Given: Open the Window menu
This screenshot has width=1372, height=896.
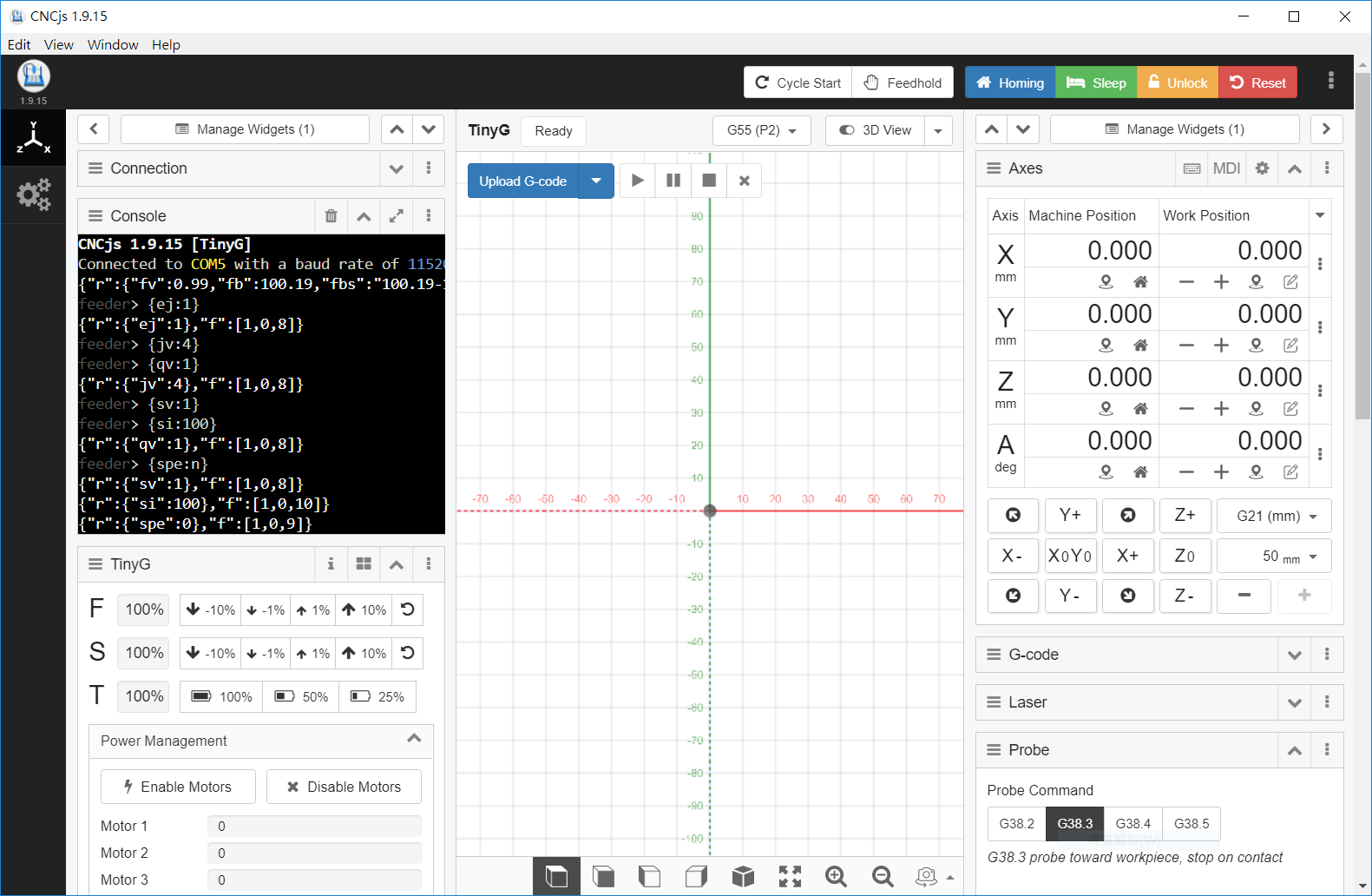Looking at the screenshot, I should (x=113, y=44).
